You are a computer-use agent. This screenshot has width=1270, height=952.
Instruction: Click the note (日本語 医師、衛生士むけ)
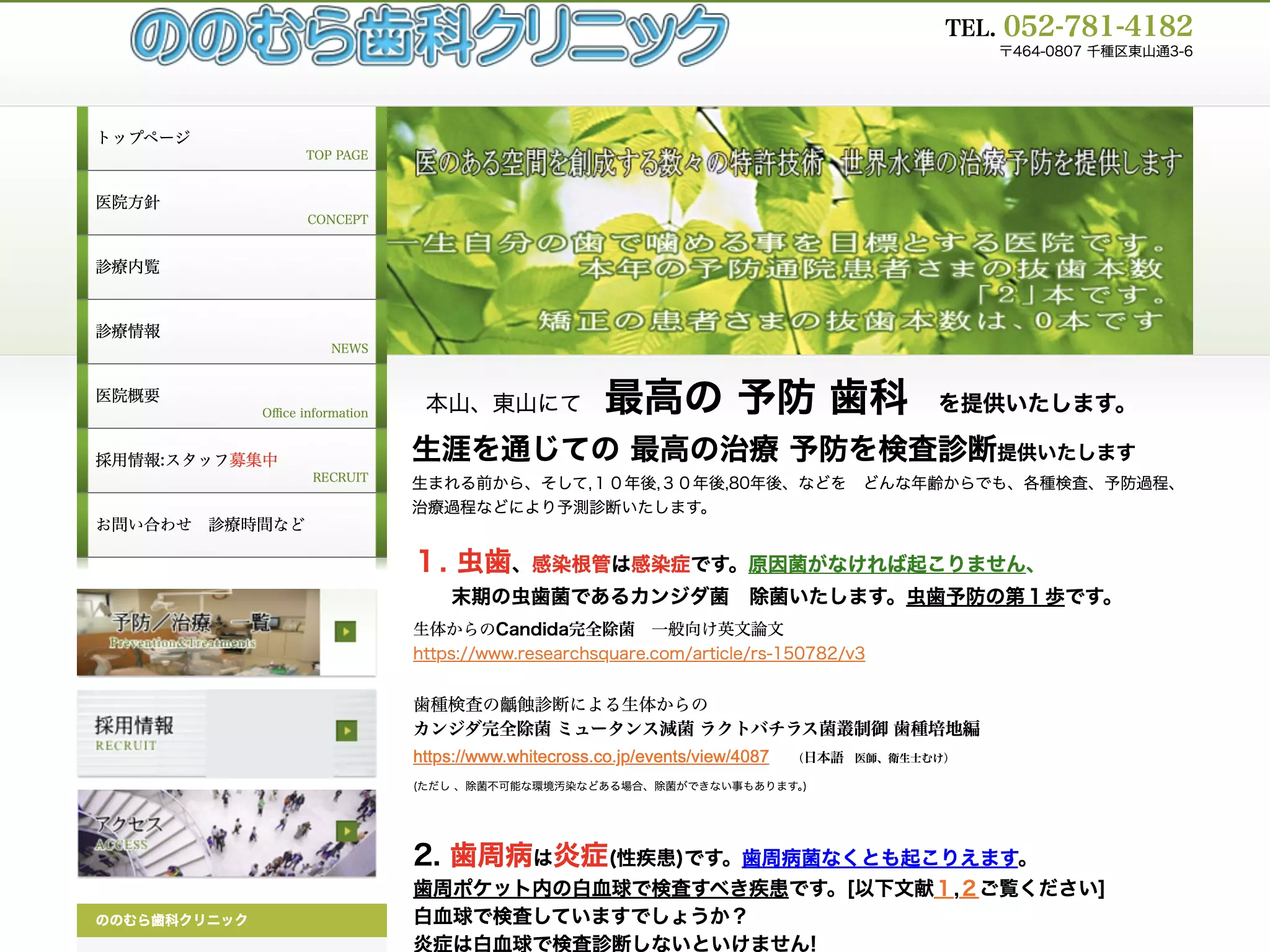coord(874,757)
